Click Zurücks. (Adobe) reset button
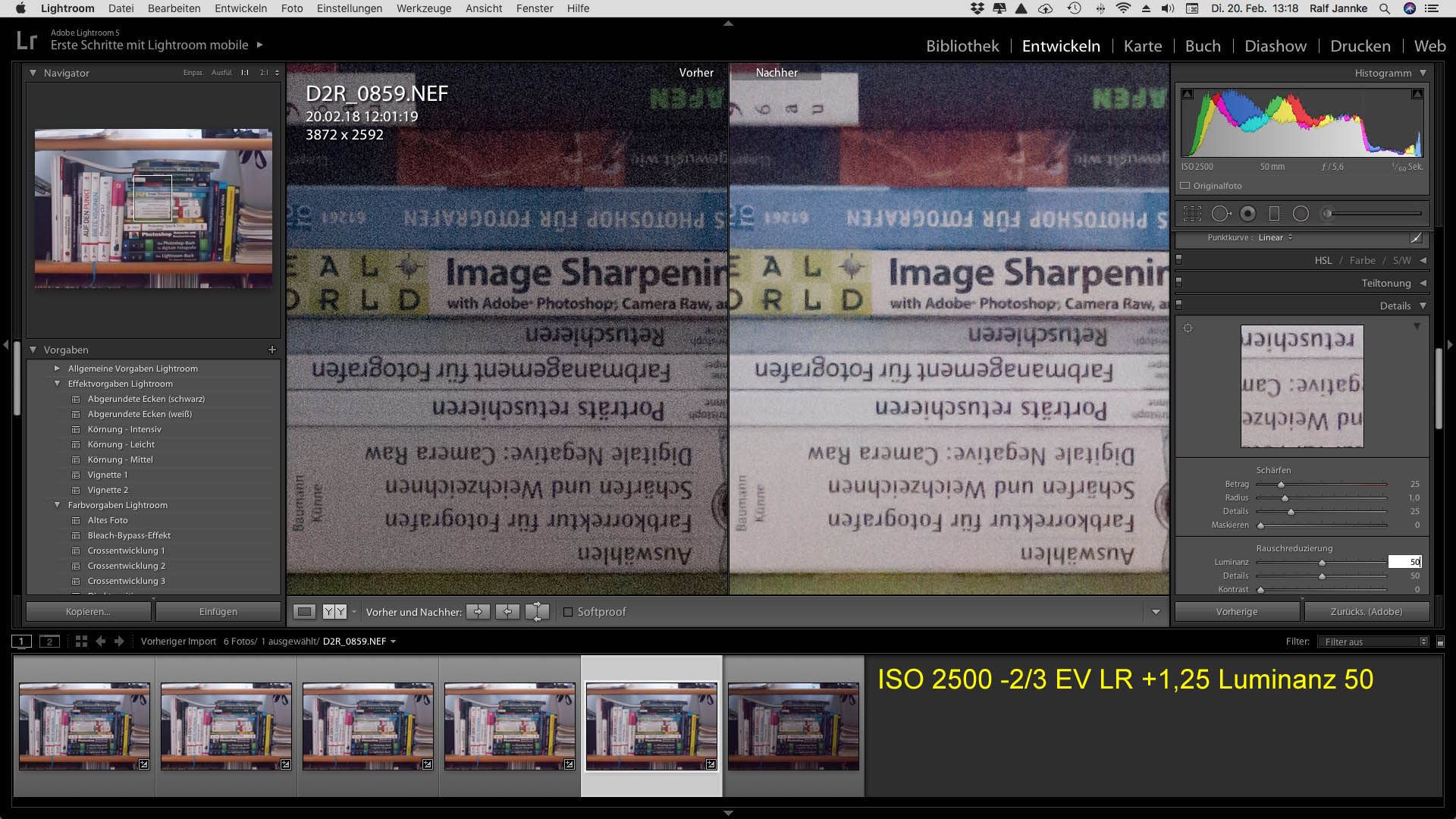The height and width of the screenshot is (819, 1456). (x=1367, y=612)
